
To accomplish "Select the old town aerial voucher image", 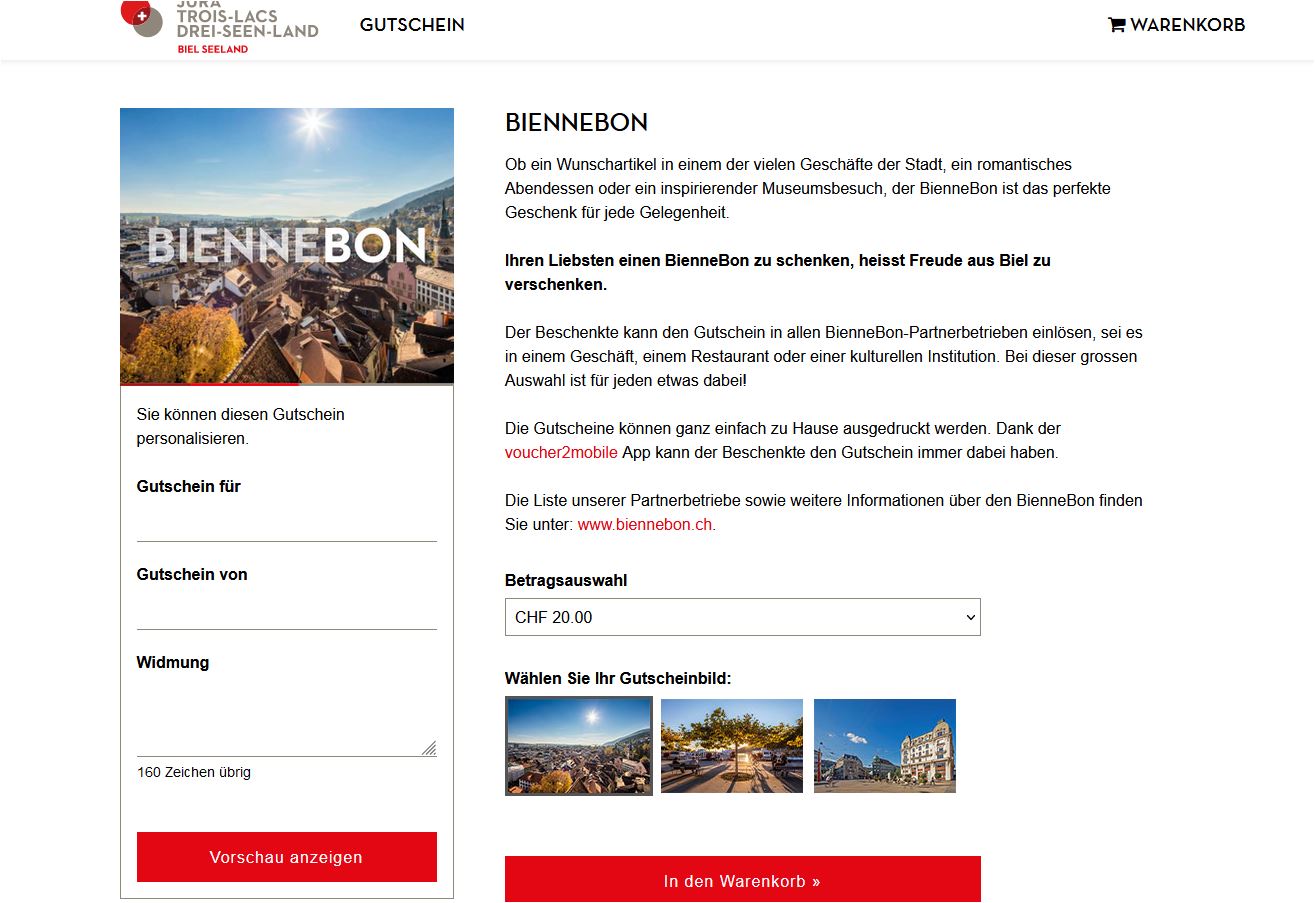I will [579, 746].
